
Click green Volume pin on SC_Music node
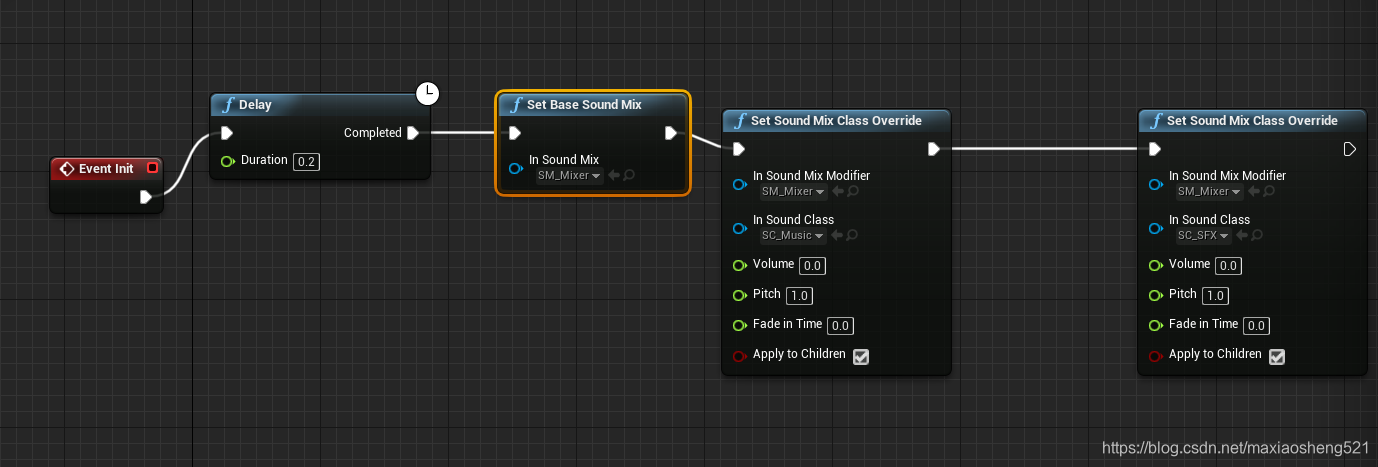739,265
